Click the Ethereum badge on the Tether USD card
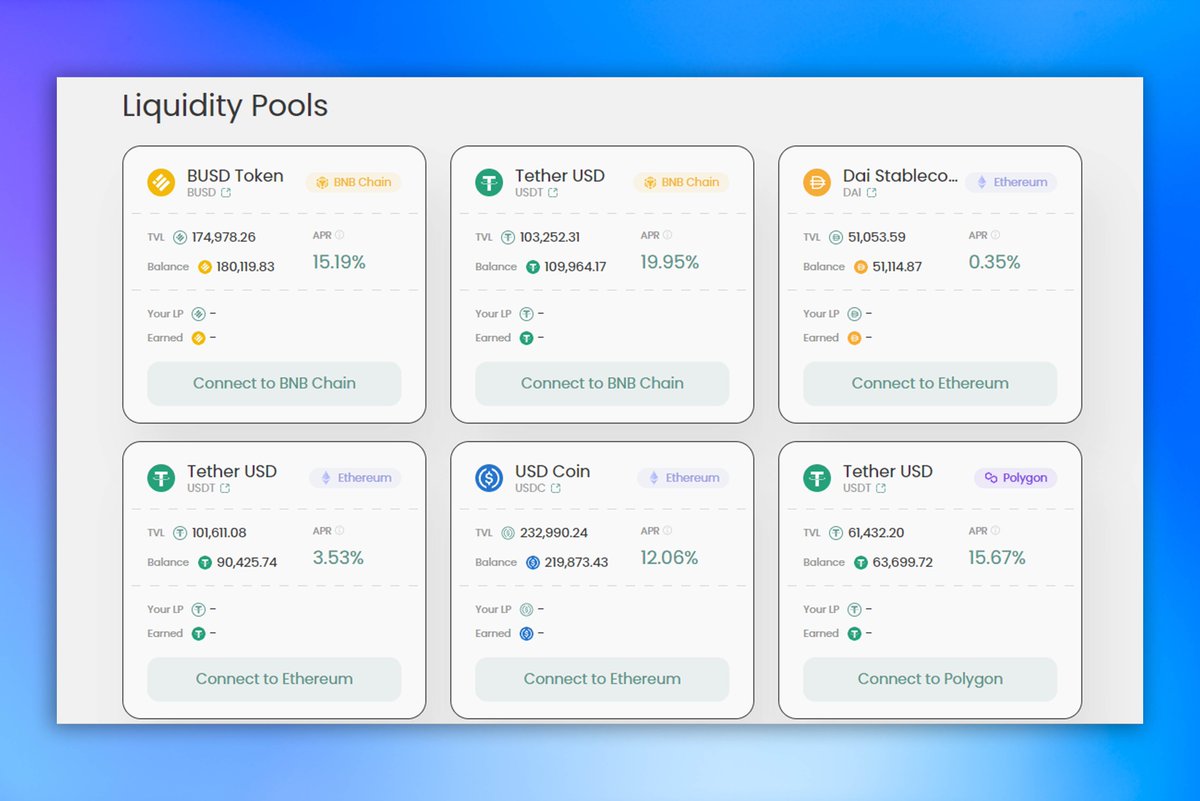1200x801 pixels. point(355,478)
